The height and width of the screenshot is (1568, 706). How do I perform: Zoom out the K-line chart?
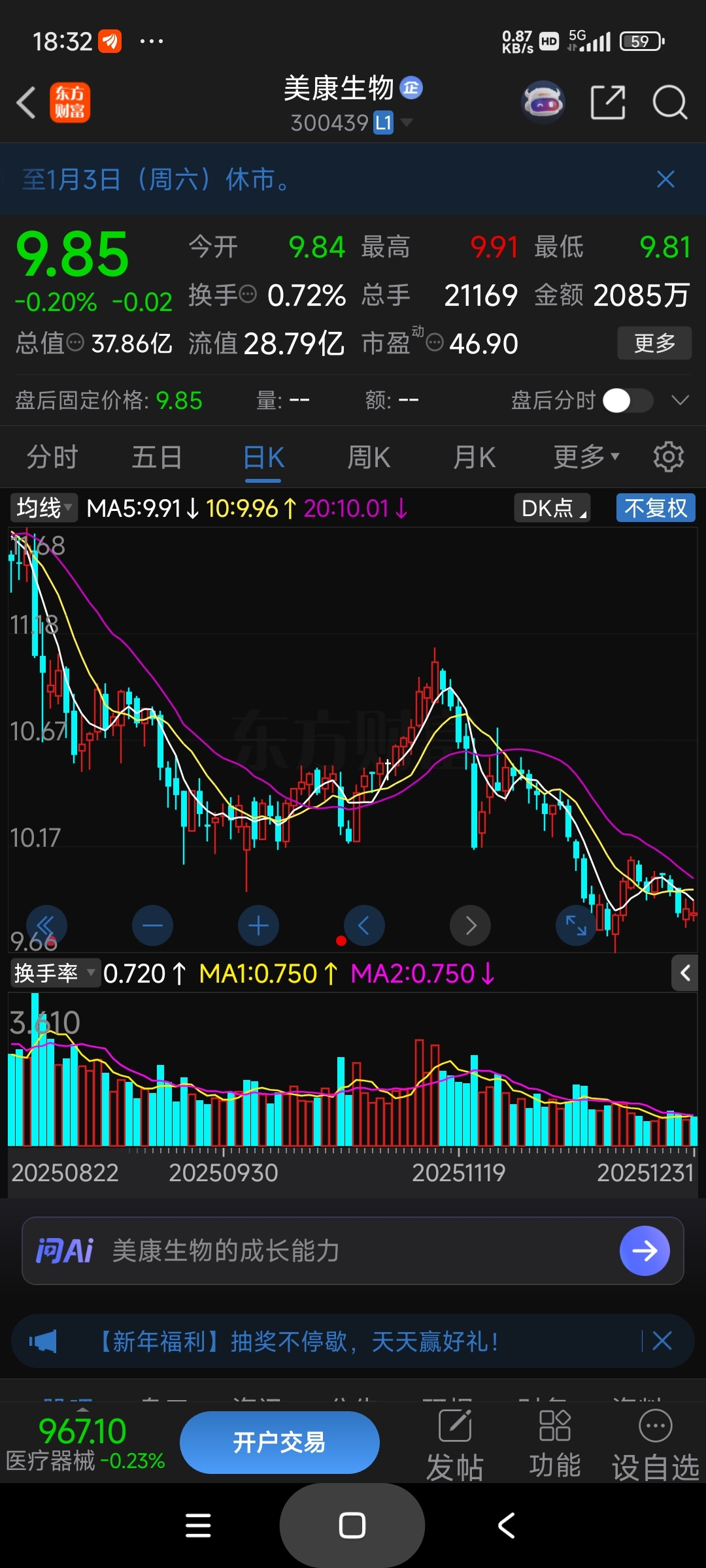click(x=152, y=925)
